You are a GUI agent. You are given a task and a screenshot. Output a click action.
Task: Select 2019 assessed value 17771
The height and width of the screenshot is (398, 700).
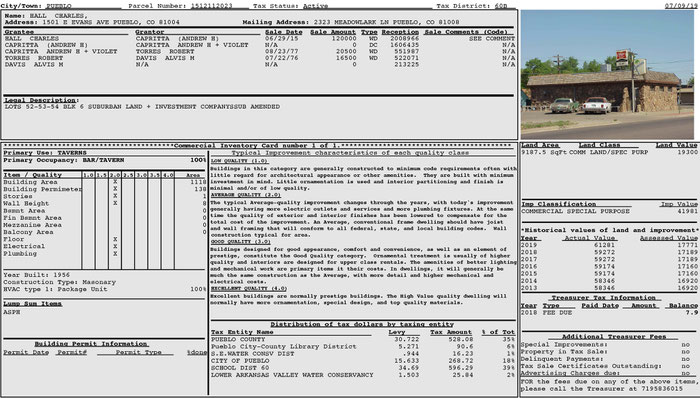pos(687,245)
